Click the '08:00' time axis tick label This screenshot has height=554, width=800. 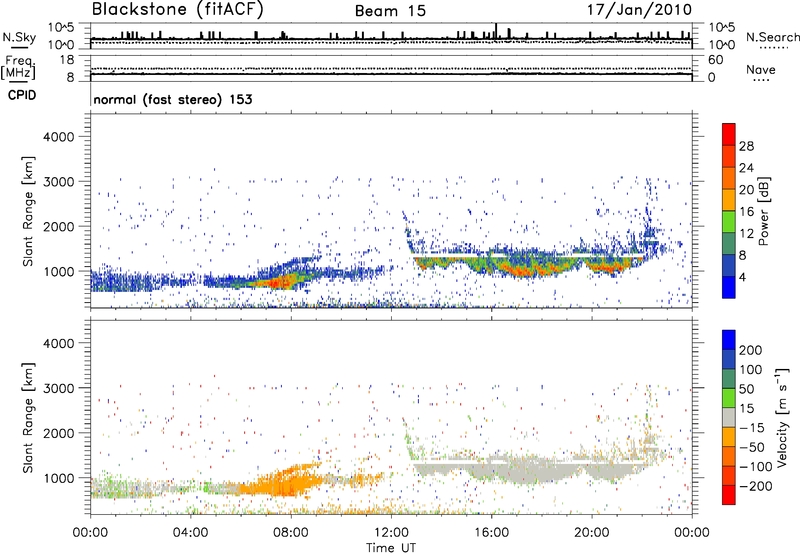click(x=291, y=533)
